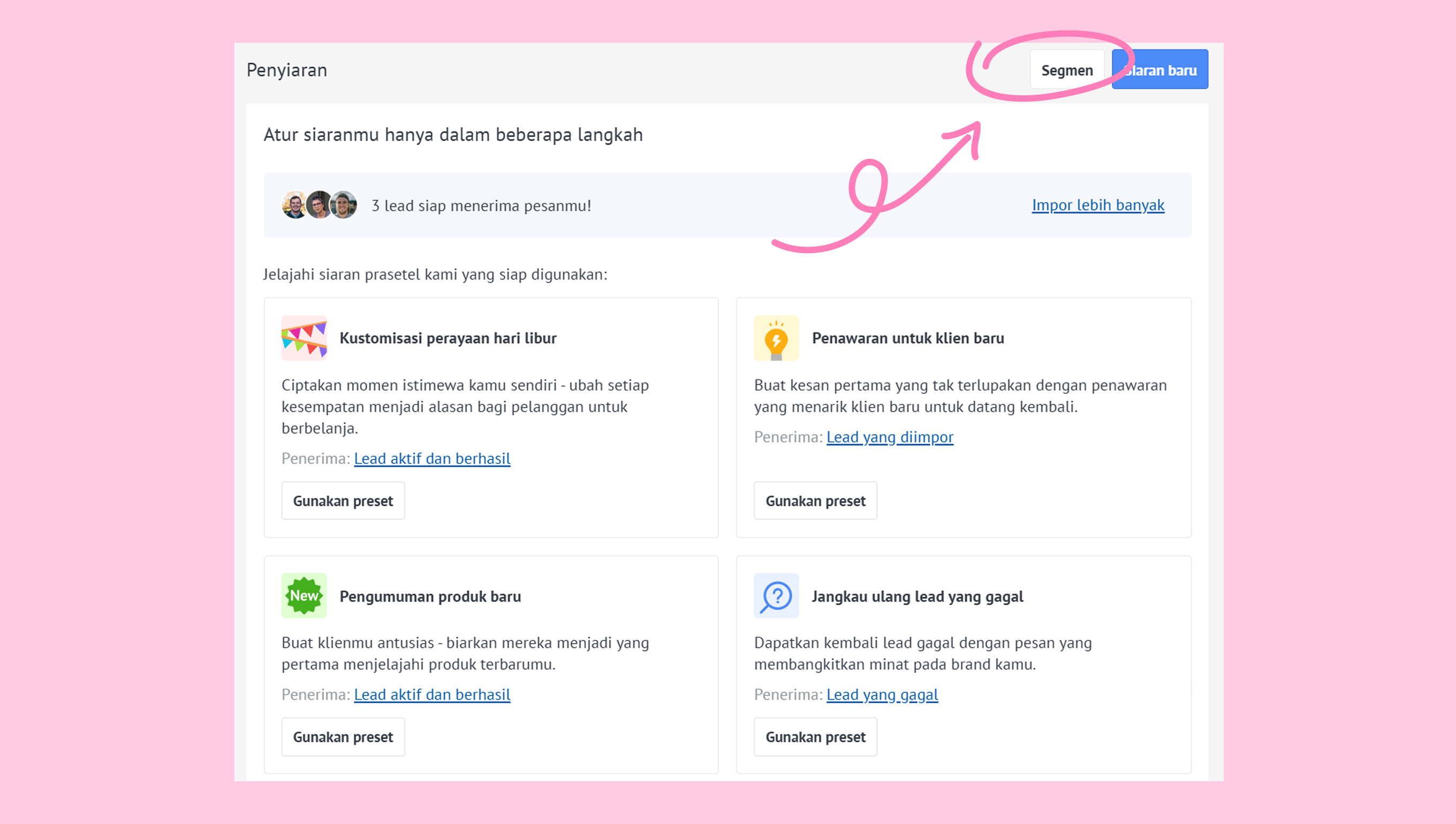
Task: Use preset for Kustomisasi perayaan hari libur
Action: 343,501
